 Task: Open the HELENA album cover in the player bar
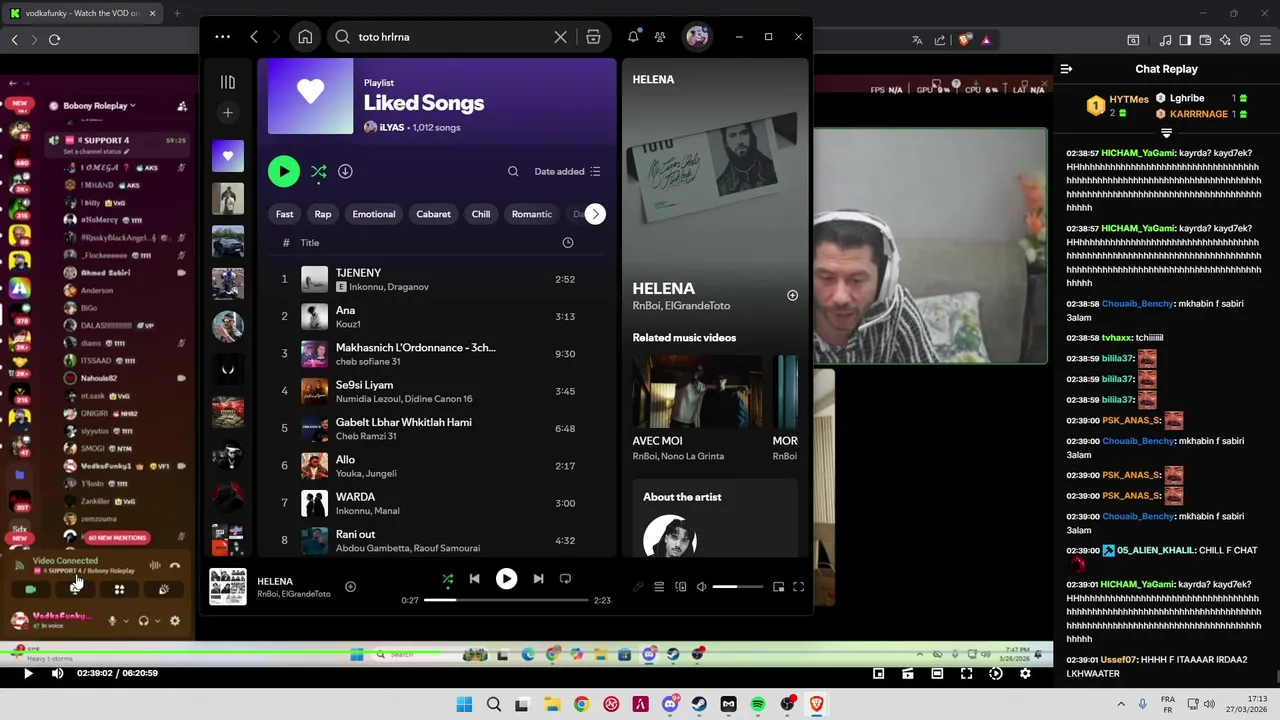point(228,587)
